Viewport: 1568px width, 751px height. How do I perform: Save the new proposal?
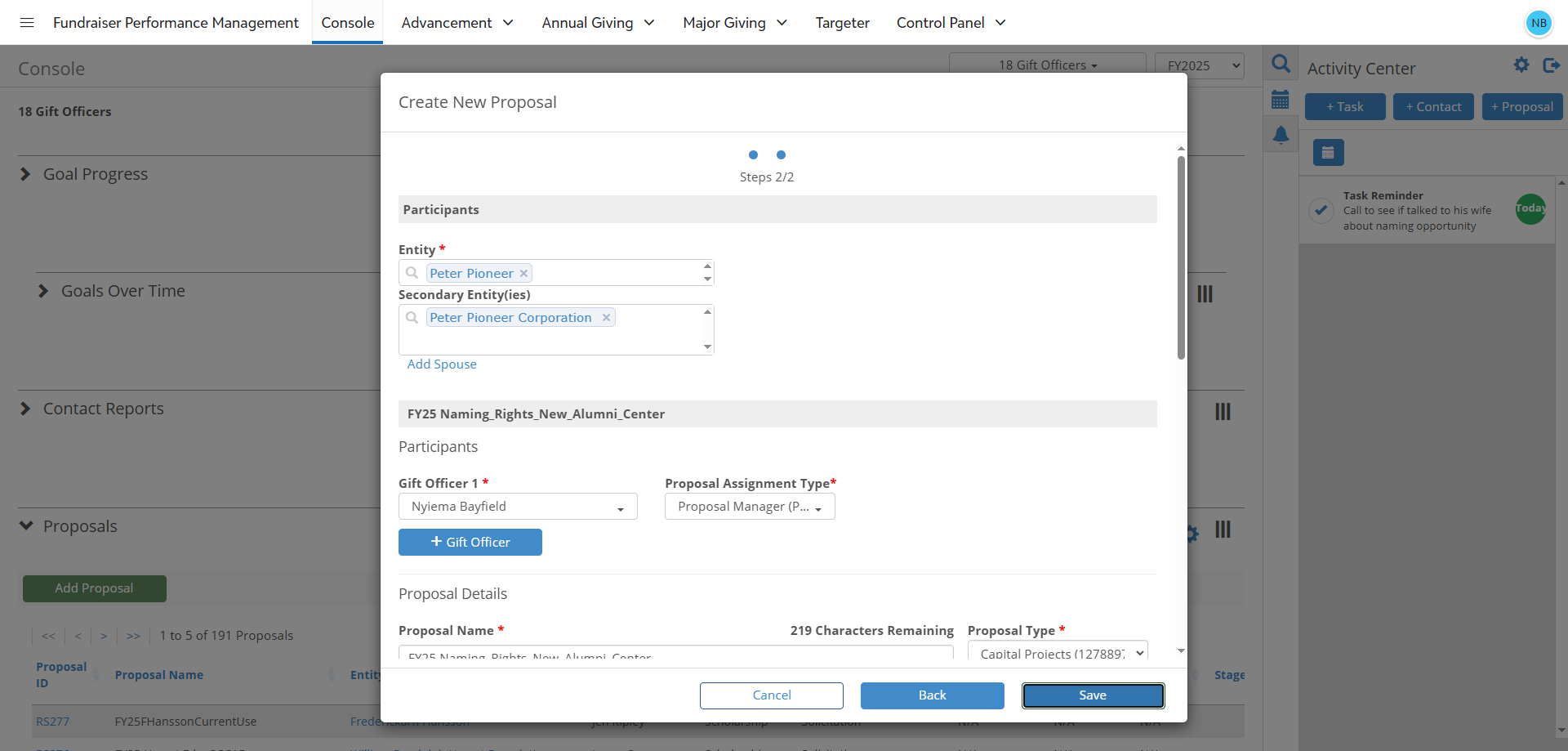tap(1093, 695)
